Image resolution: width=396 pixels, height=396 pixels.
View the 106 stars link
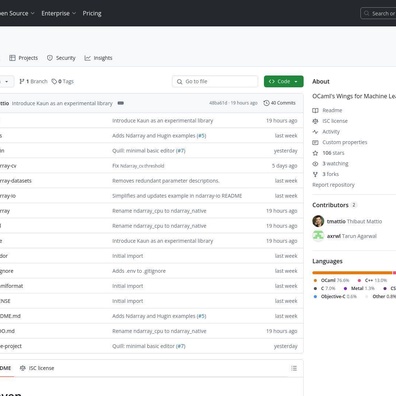[333, 153]
